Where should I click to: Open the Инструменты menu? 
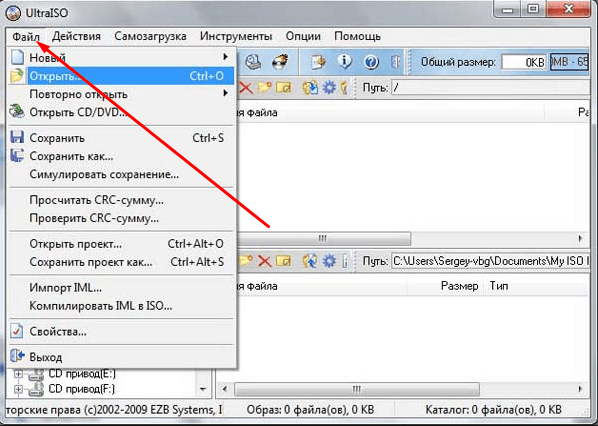[x=236, y=36]
